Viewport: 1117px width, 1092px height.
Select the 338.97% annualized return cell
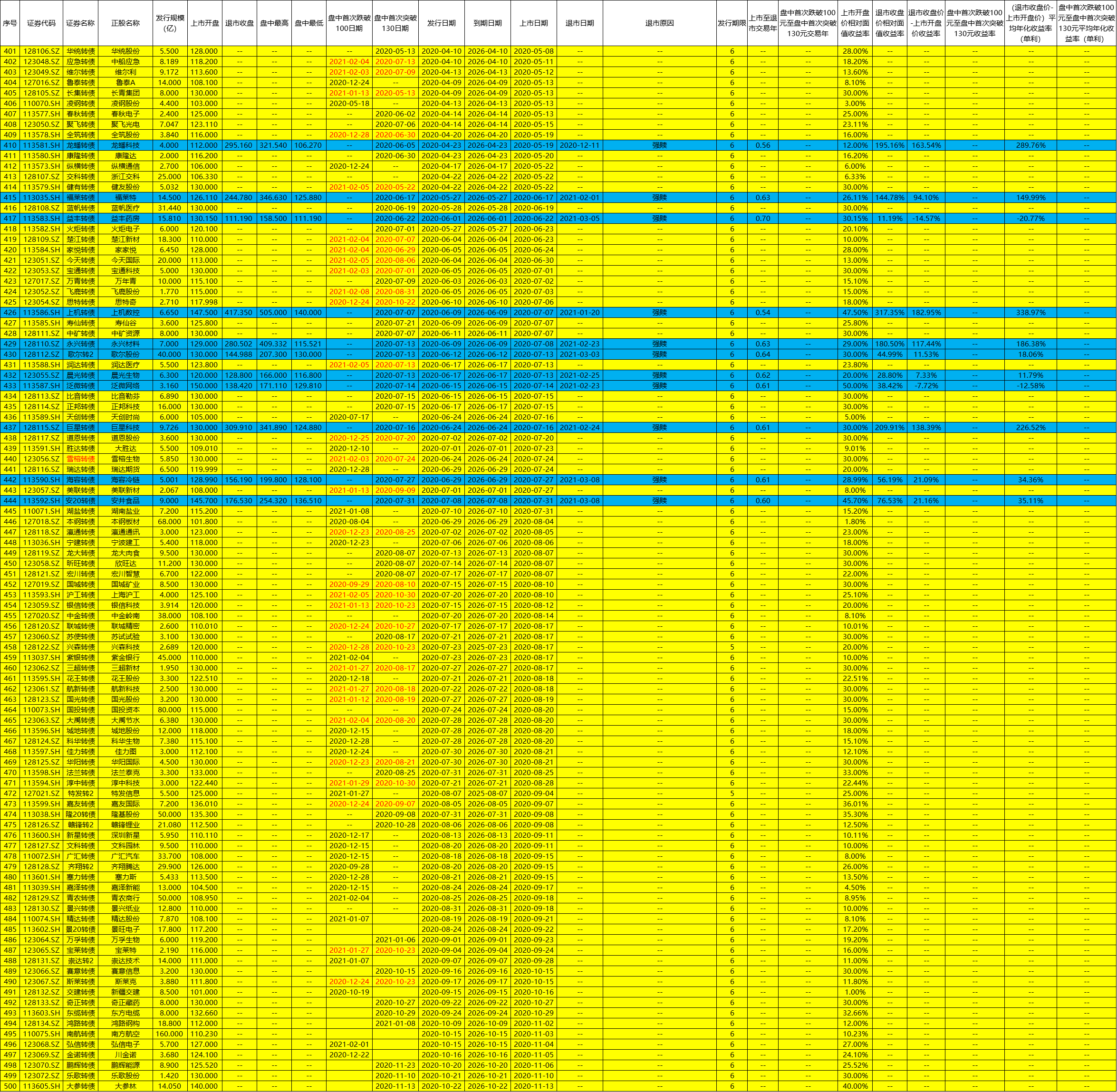point(1030,313)
